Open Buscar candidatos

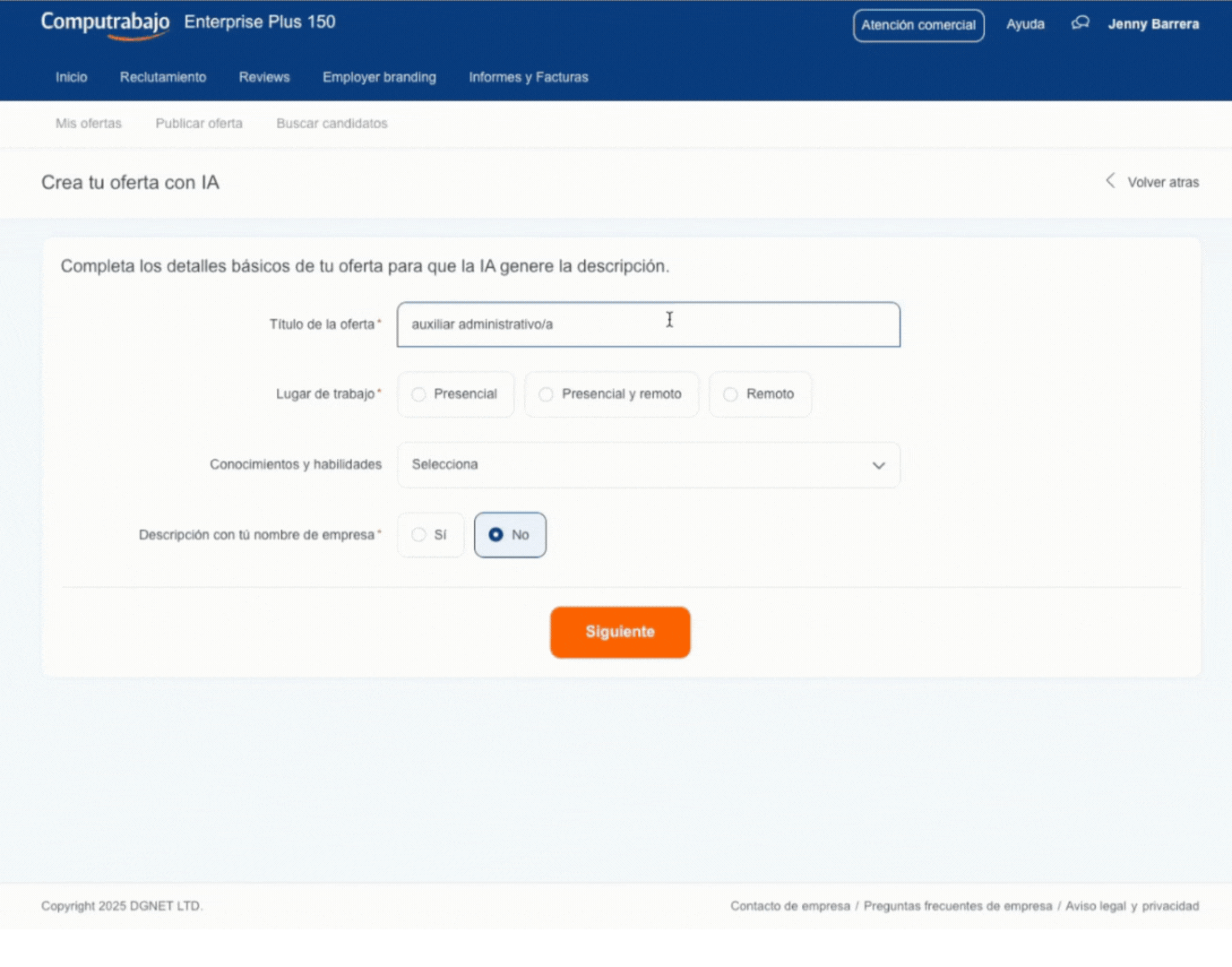coord(332,124)
